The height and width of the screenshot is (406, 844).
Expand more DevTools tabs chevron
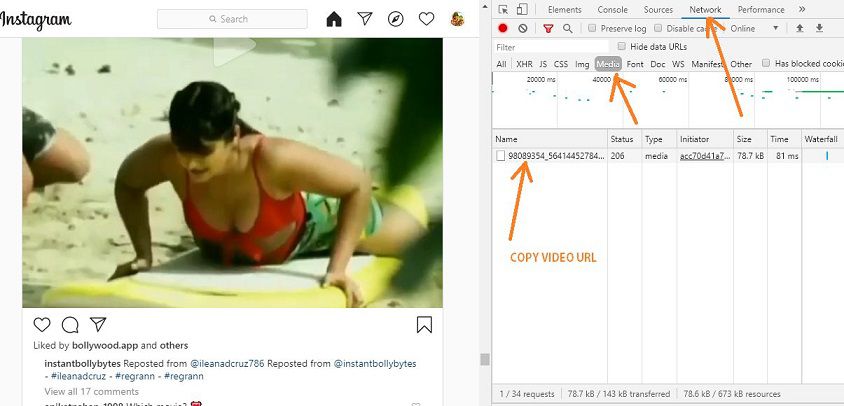(x=802, y=10)
